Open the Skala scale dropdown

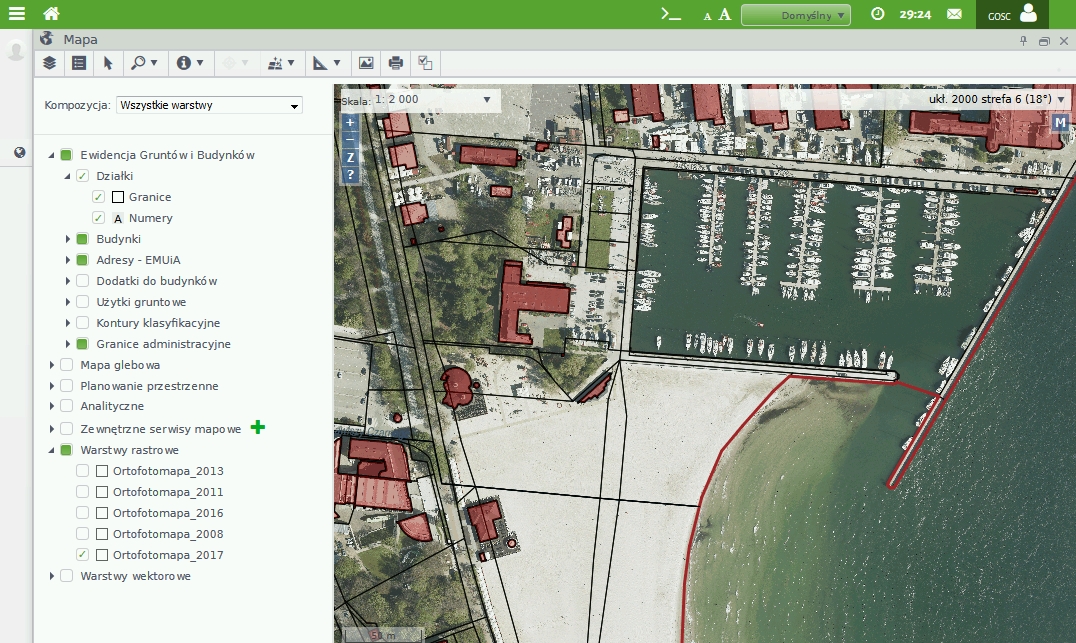(x=486, y=100)
